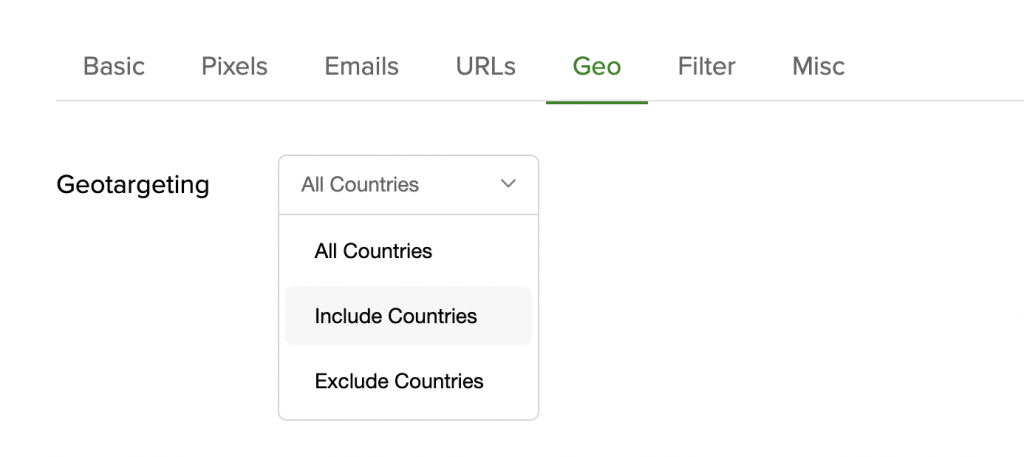
Task: Select the URLs tab
Action: (485, 67)
